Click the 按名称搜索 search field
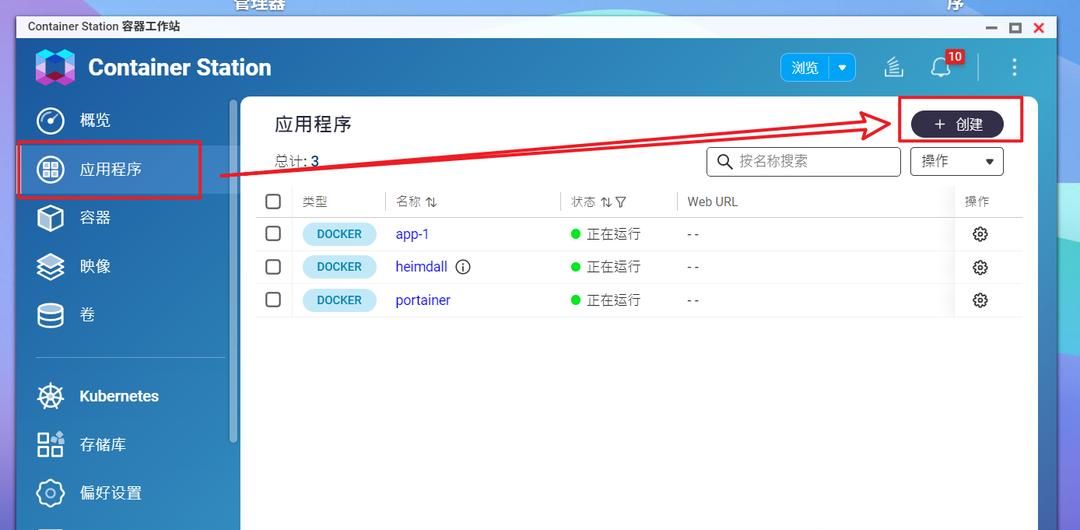 coord(803,162)
